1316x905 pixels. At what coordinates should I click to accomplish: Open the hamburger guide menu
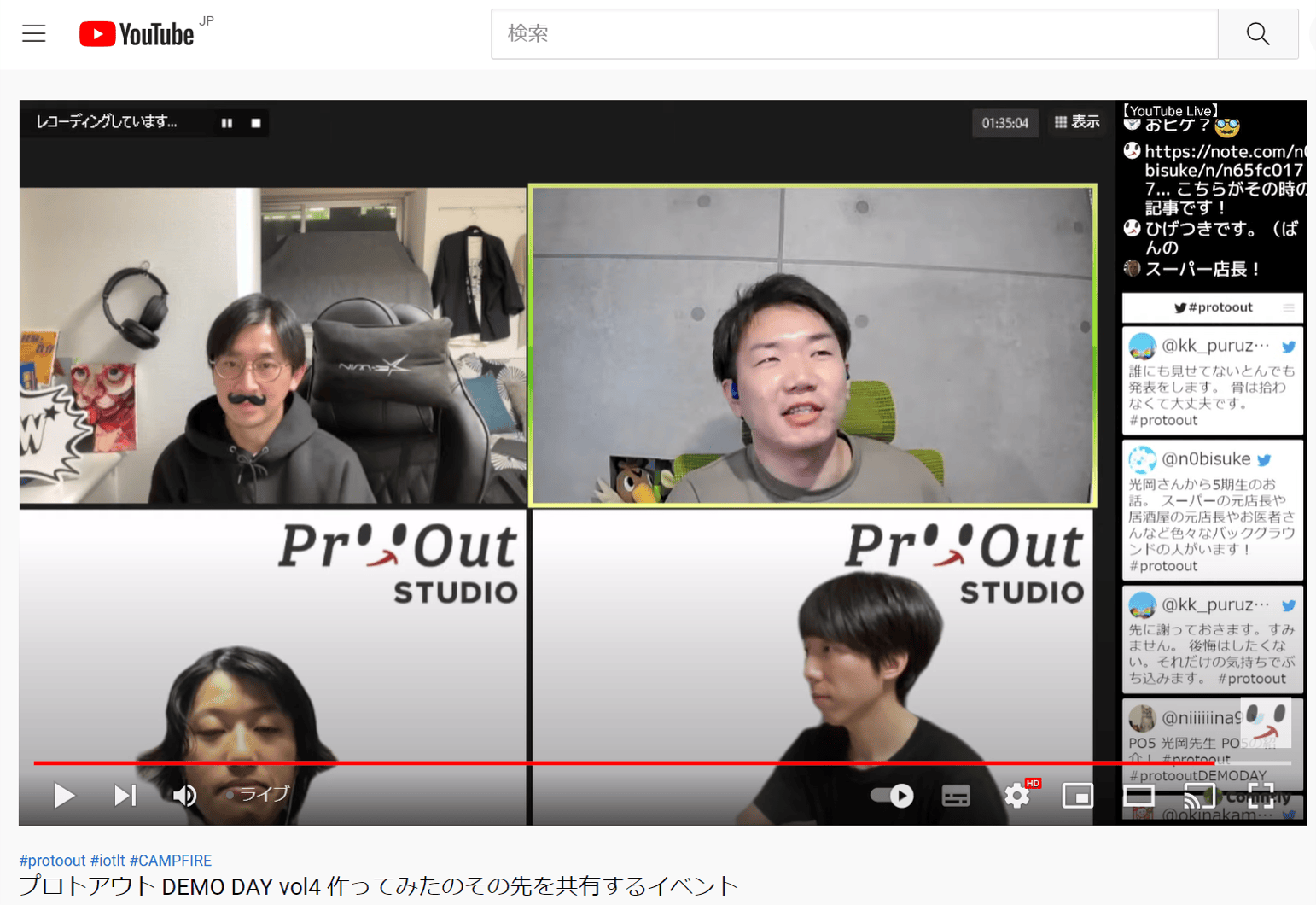pos(34,34)
